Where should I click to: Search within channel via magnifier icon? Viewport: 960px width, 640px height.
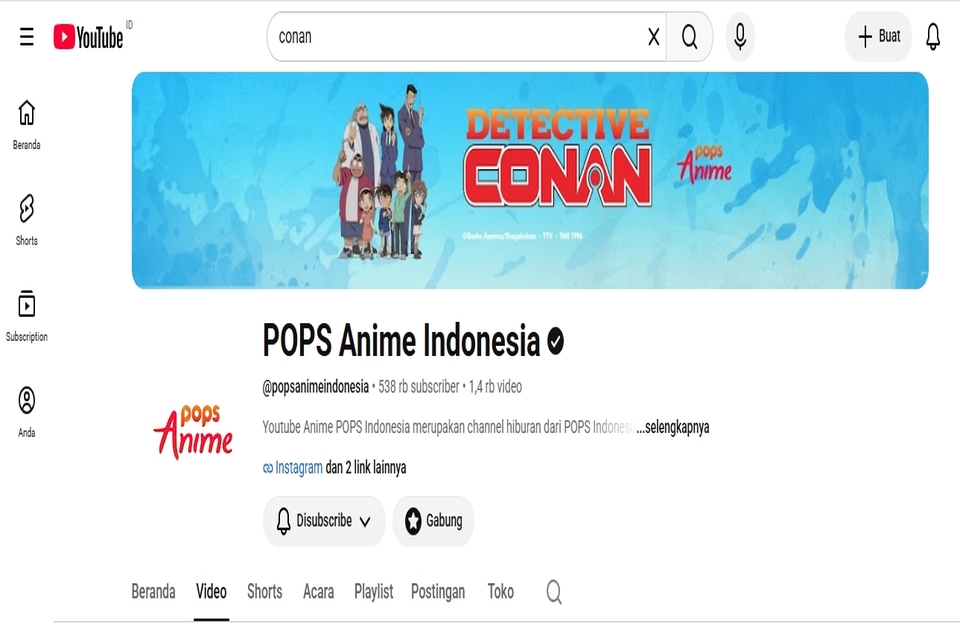553,592
